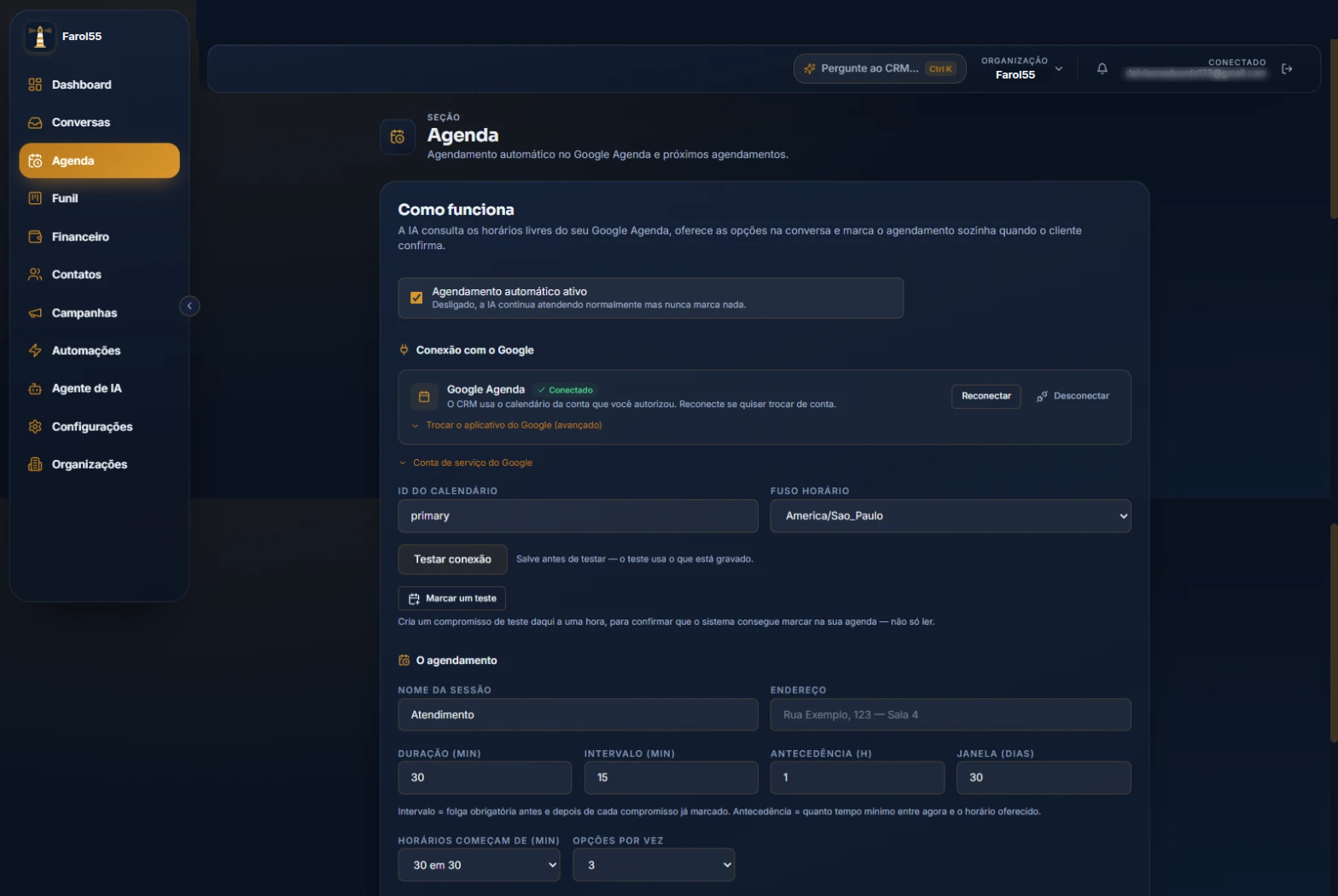Click the logout arrow icon

point(1287,68)
